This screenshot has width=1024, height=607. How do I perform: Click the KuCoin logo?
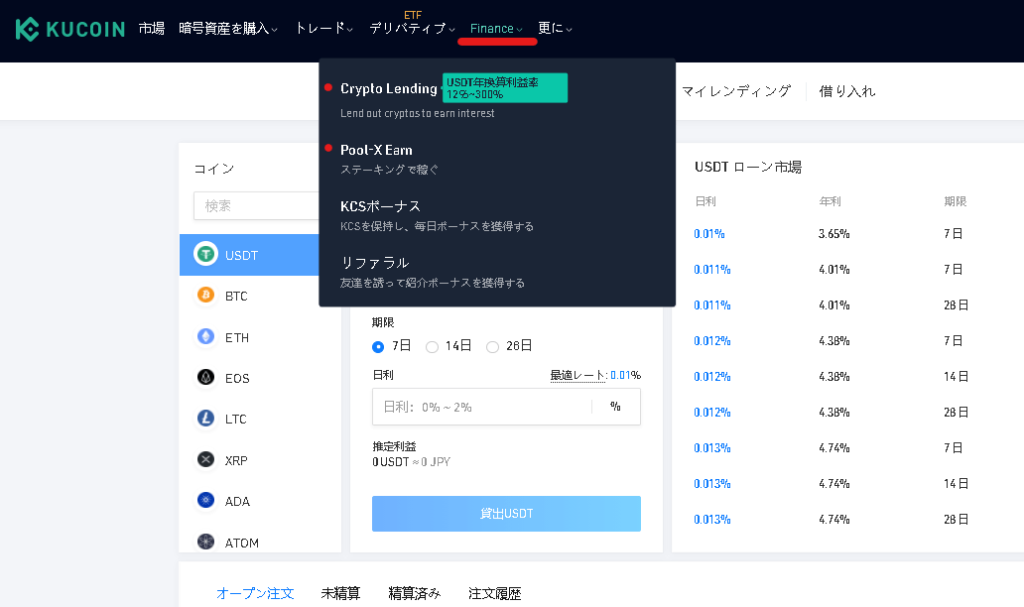(70, 29)
